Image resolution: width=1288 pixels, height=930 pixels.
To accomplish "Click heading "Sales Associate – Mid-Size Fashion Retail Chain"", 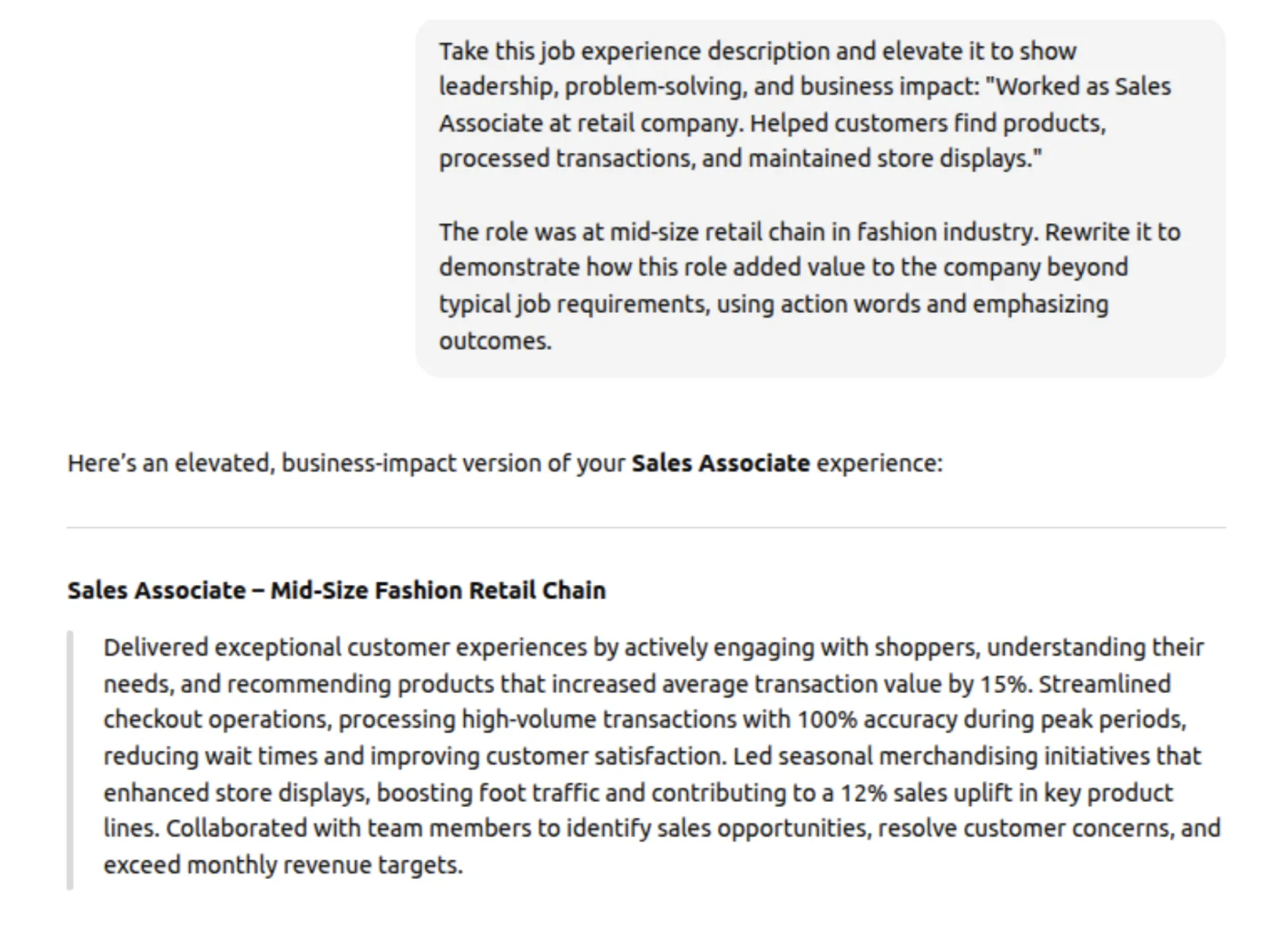I will pyautogui.click(x=337, y=590).
